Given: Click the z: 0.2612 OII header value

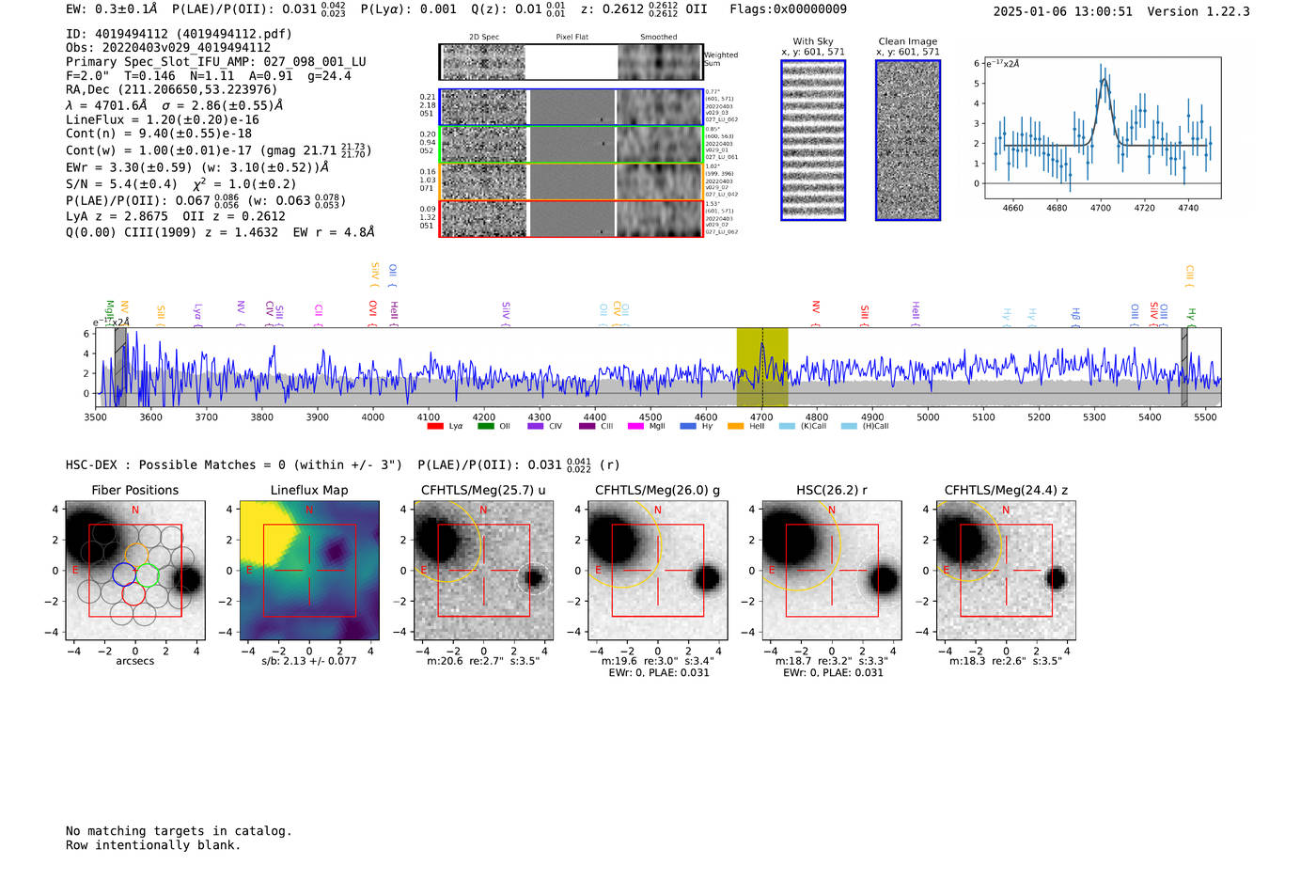Looking at the screenshot, I should click(x=644, y=9).
